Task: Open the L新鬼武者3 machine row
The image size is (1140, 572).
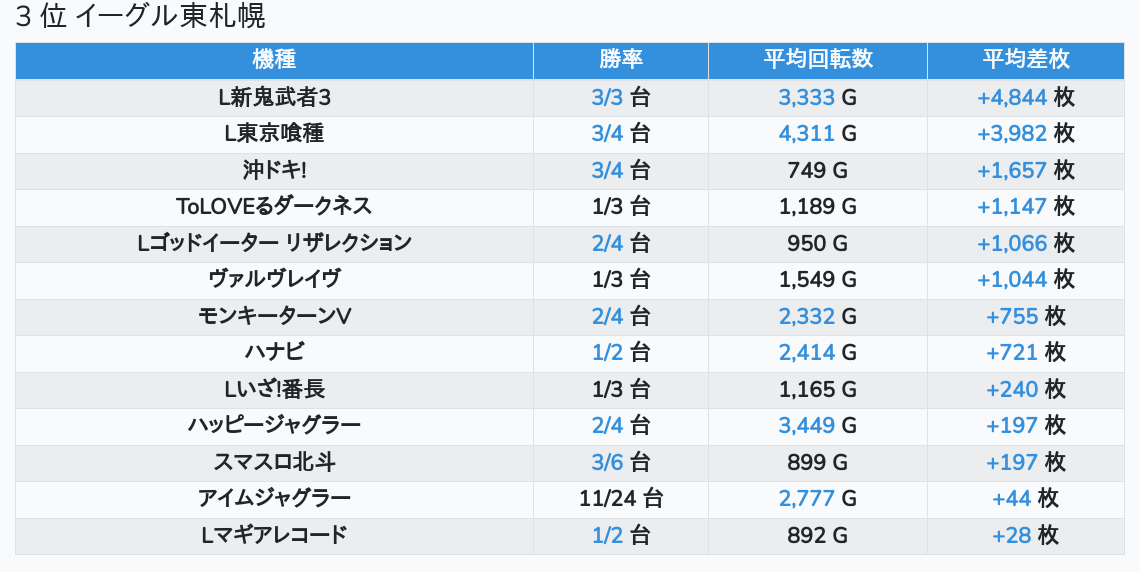Action: pos(274,97)
